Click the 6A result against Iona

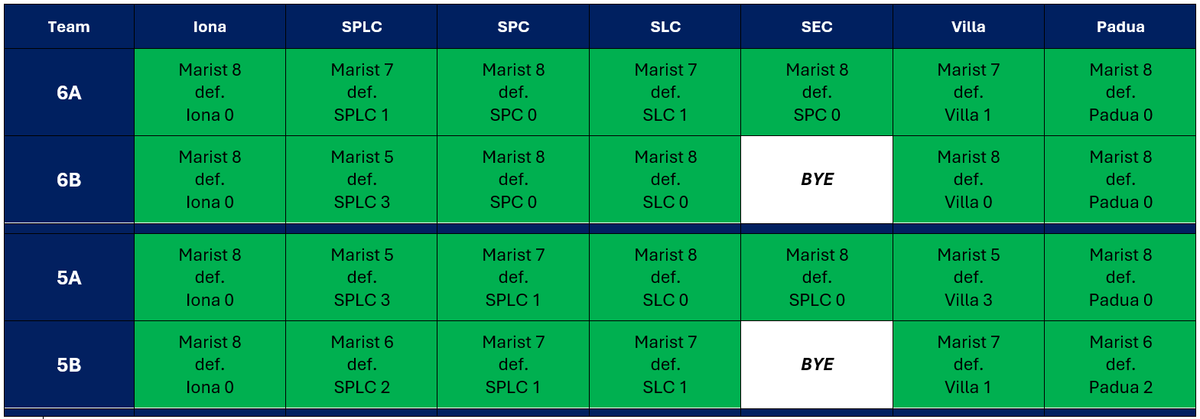click(210, 92)
